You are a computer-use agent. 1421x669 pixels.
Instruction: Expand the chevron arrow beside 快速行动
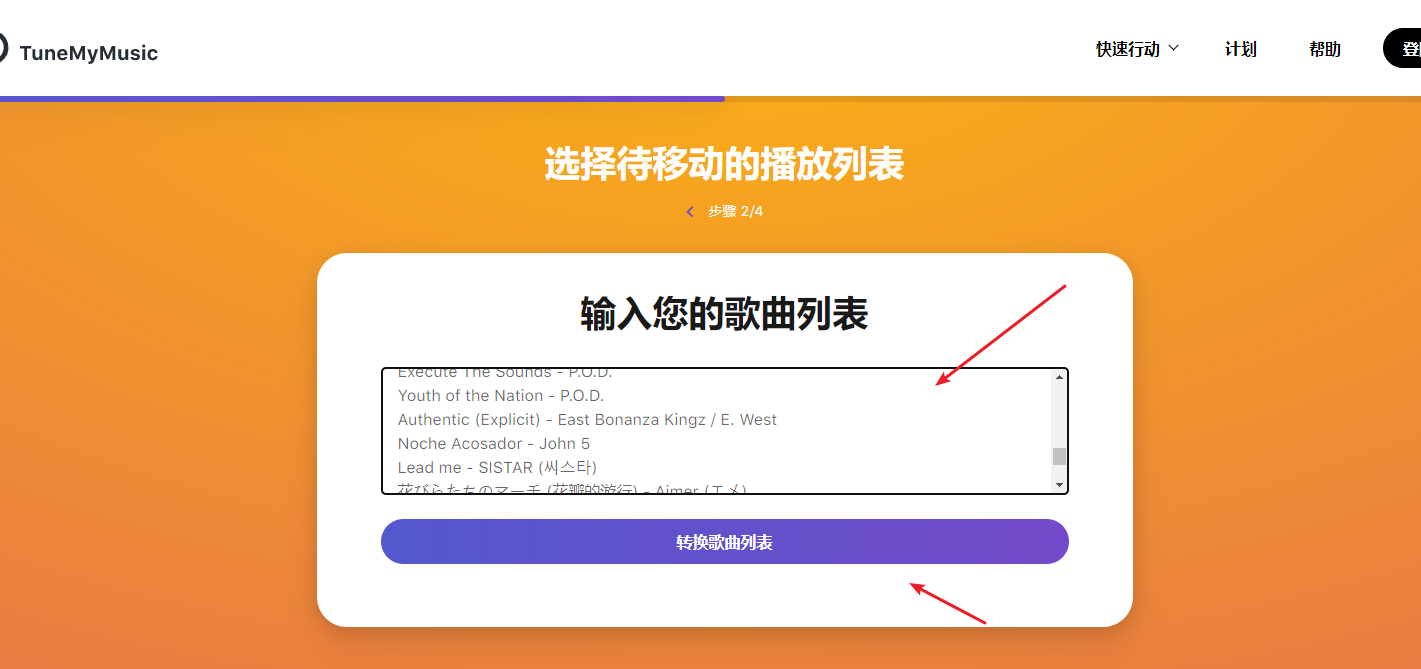[x=1174, y=48]
